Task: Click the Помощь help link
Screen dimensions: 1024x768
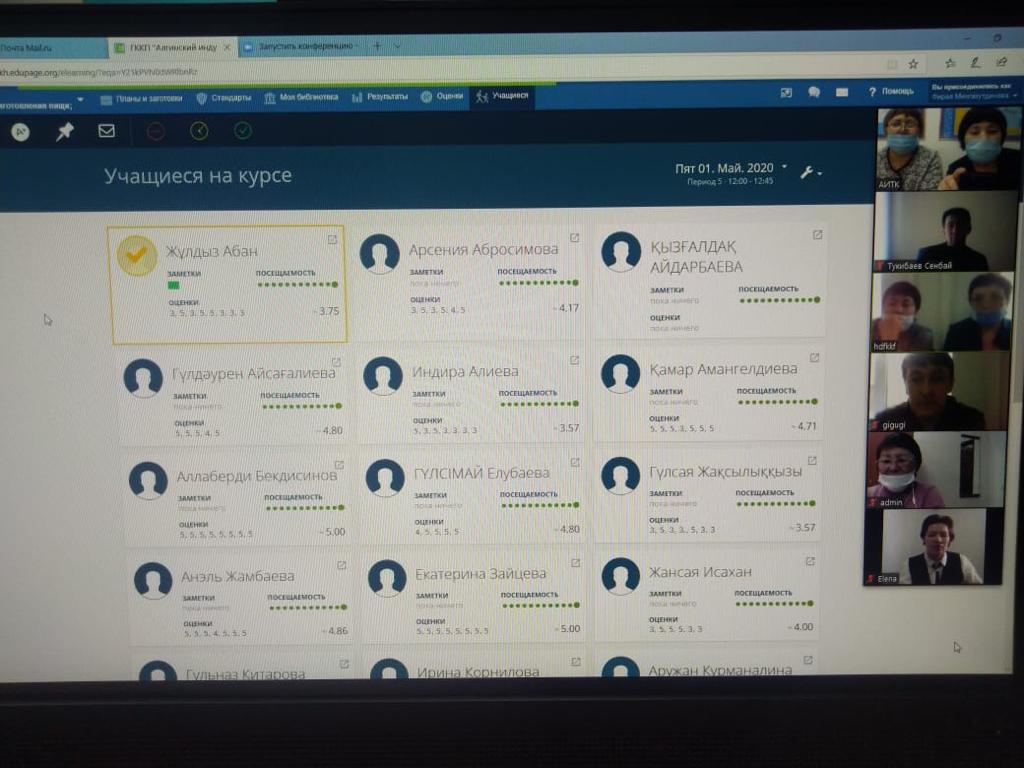Action: click(890, 91)
